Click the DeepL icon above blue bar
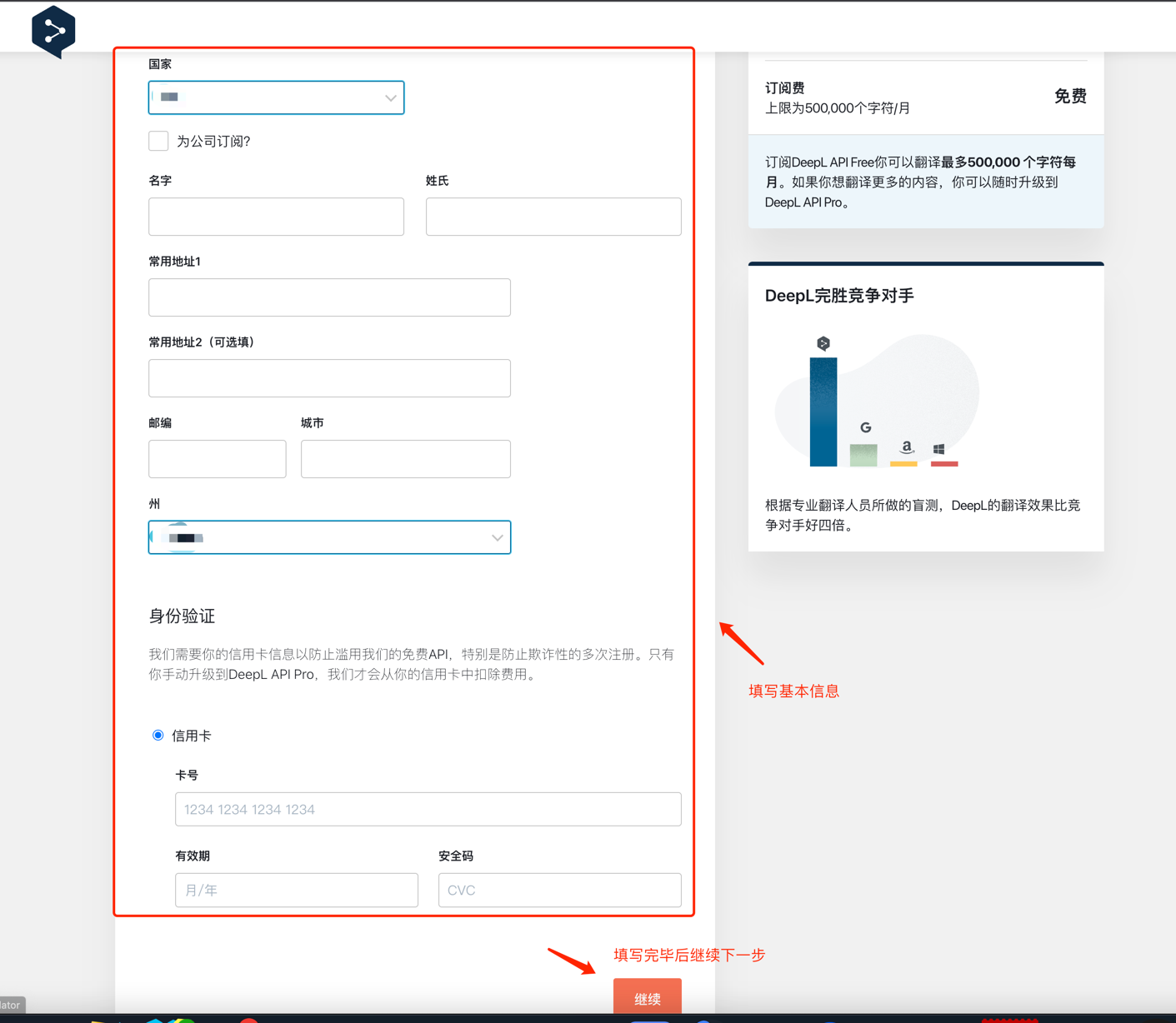This screenshot has height=1023, width=1176. click(x=823, y=343)
